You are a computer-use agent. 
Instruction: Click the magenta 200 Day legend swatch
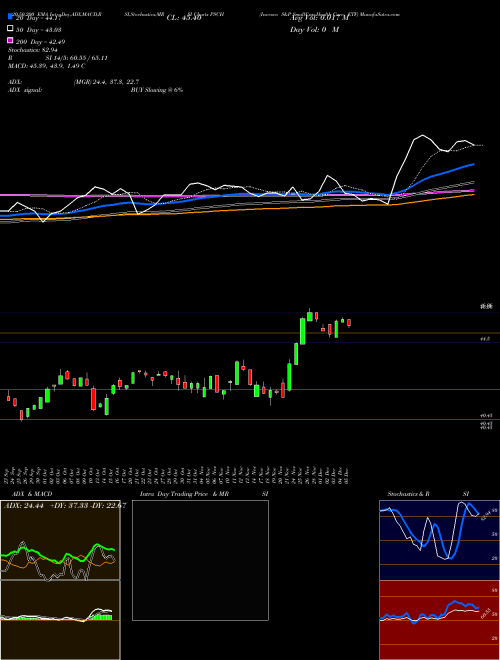click(x=10, y=40)
